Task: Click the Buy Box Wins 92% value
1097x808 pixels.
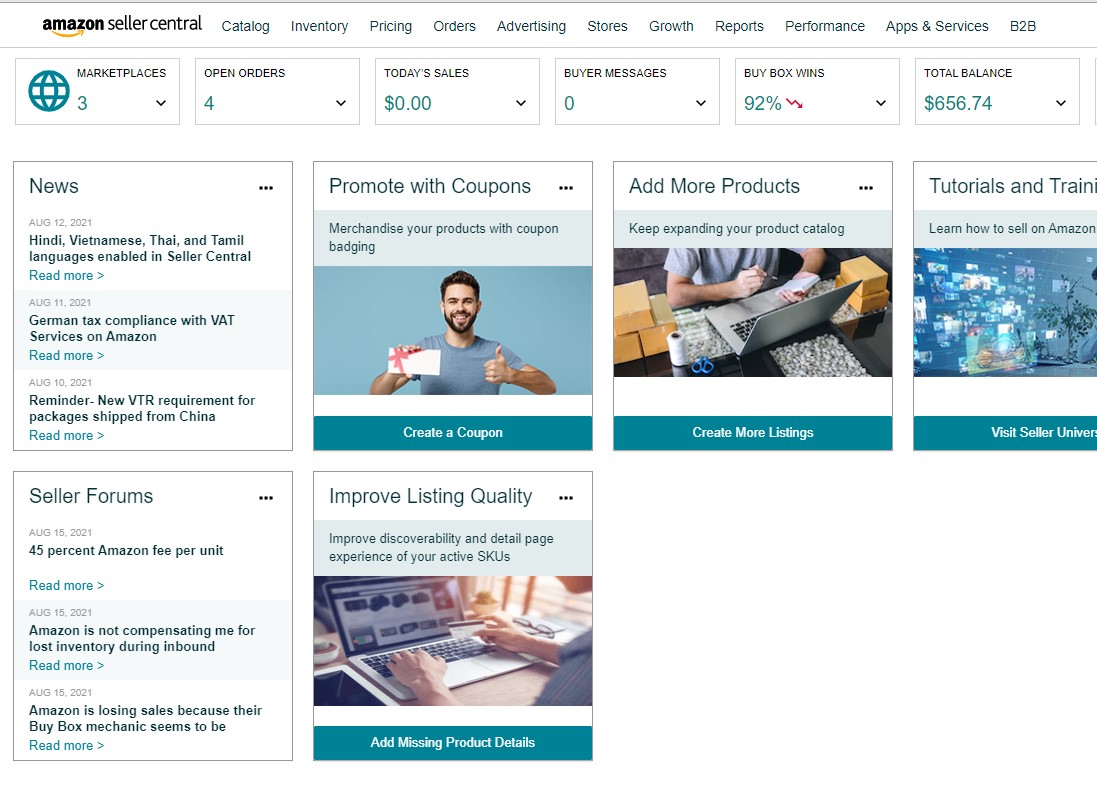Action: [763, 104]
